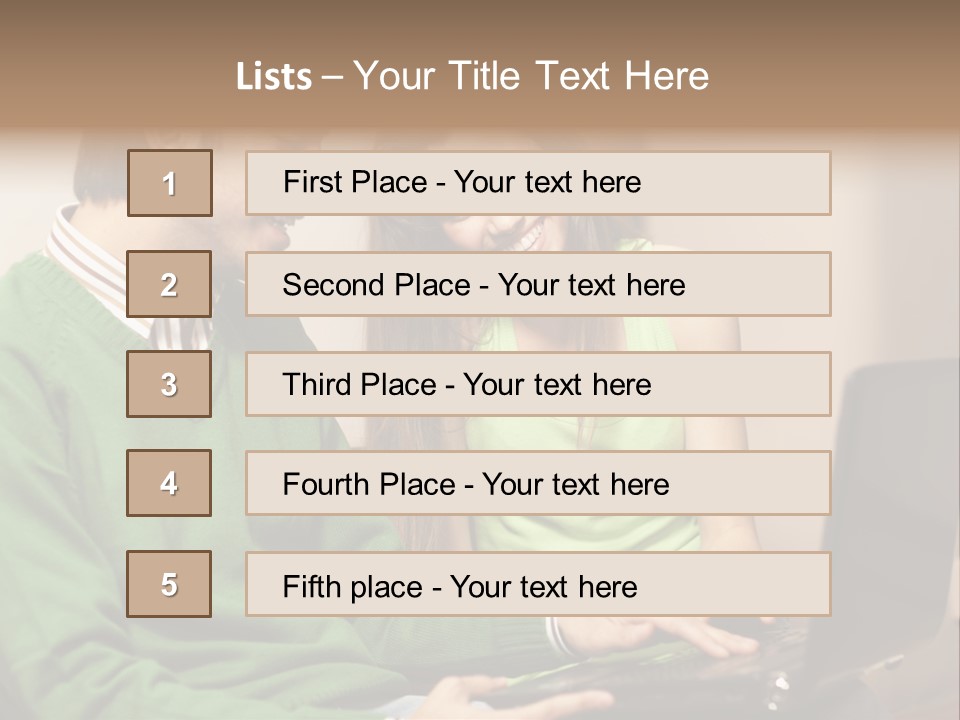
Task: Click the number 1 box
Action: (x=169, y=183)
